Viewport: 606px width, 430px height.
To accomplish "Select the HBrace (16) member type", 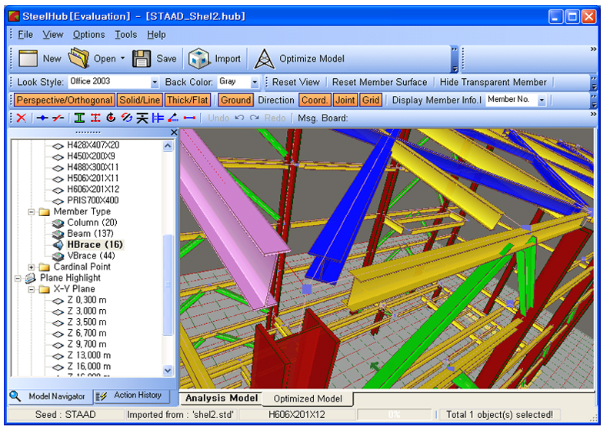I will pos(94,244).
